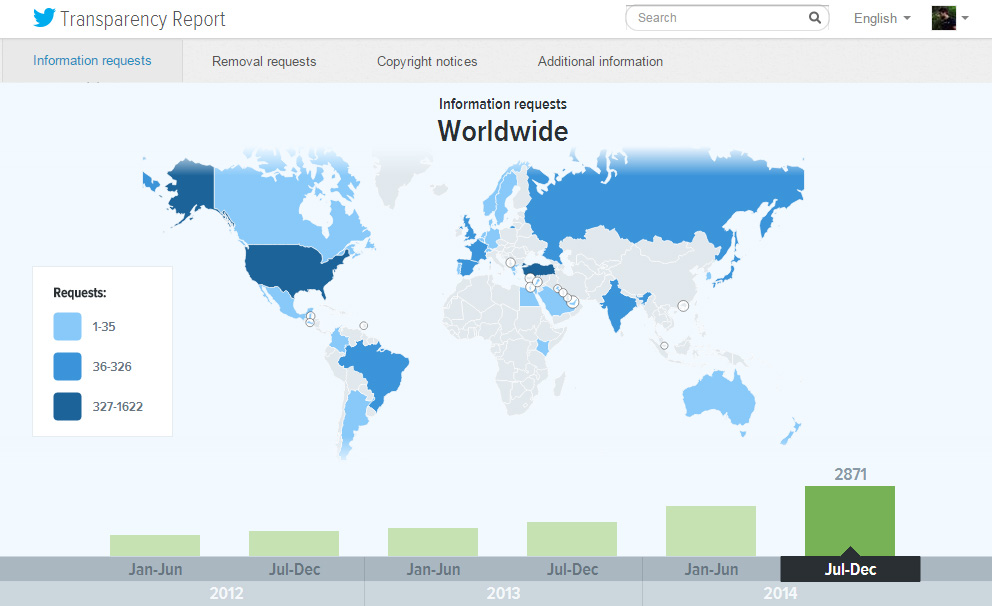Click the Transparency Report title link
This screenshot has height=606, width=992.
coord(142,19)
